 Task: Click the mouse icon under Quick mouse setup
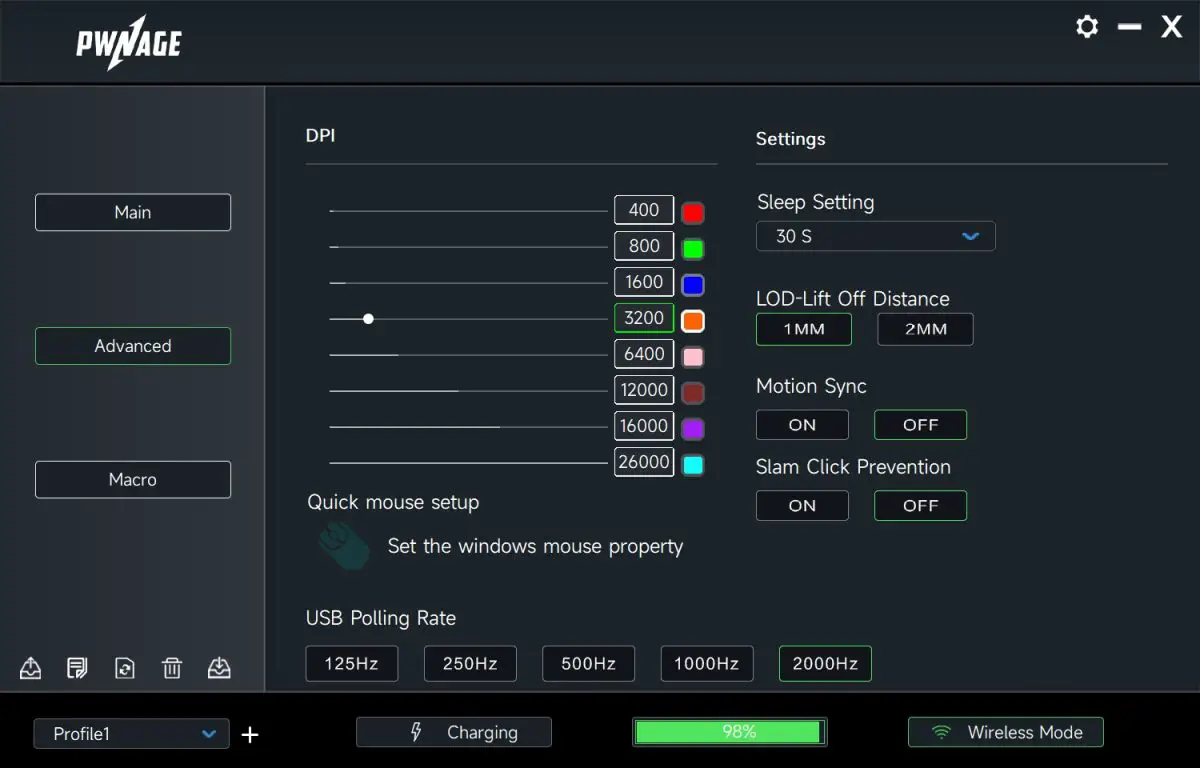tap(344, 546)
